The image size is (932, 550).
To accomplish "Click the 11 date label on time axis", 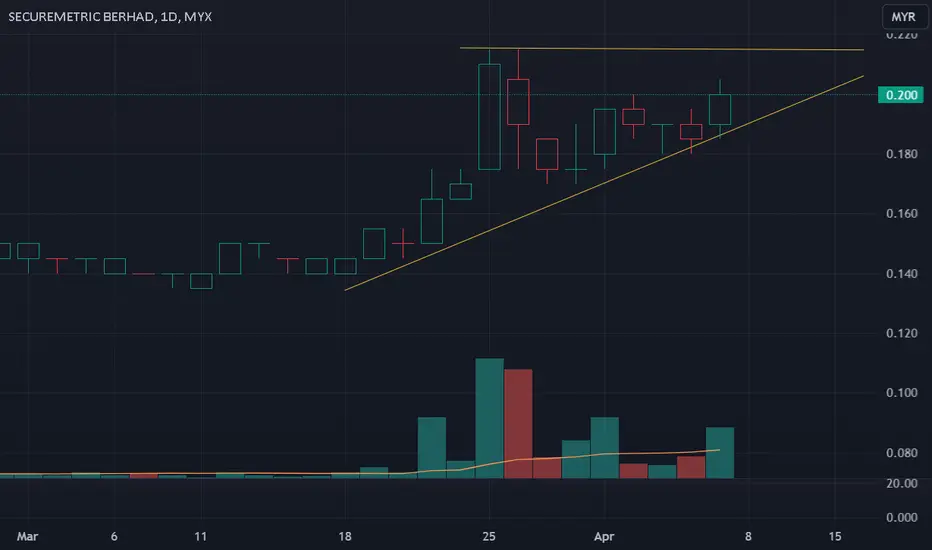I will (201, 536).
